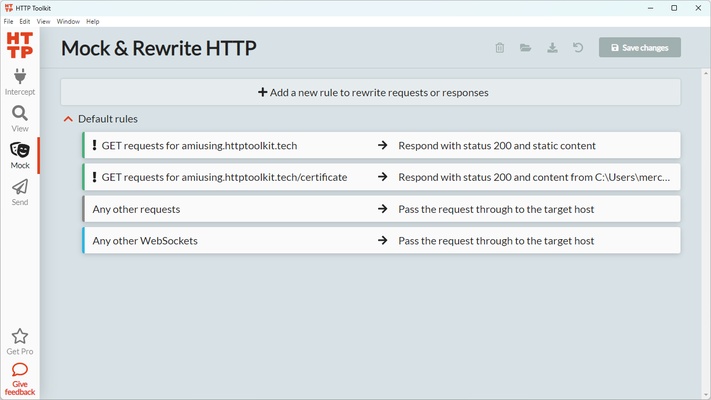Minimize the HTTP Toolkit window
Viewport: 711px width, 400px height.
coord(650,8)
